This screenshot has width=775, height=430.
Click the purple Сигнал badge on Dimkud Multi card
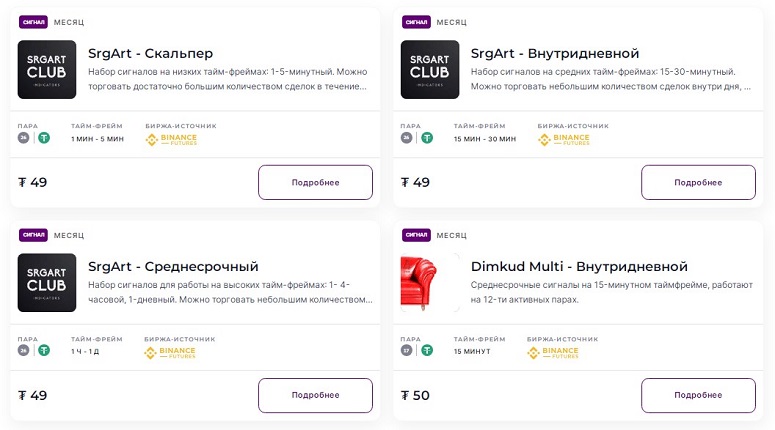(416, 235)
